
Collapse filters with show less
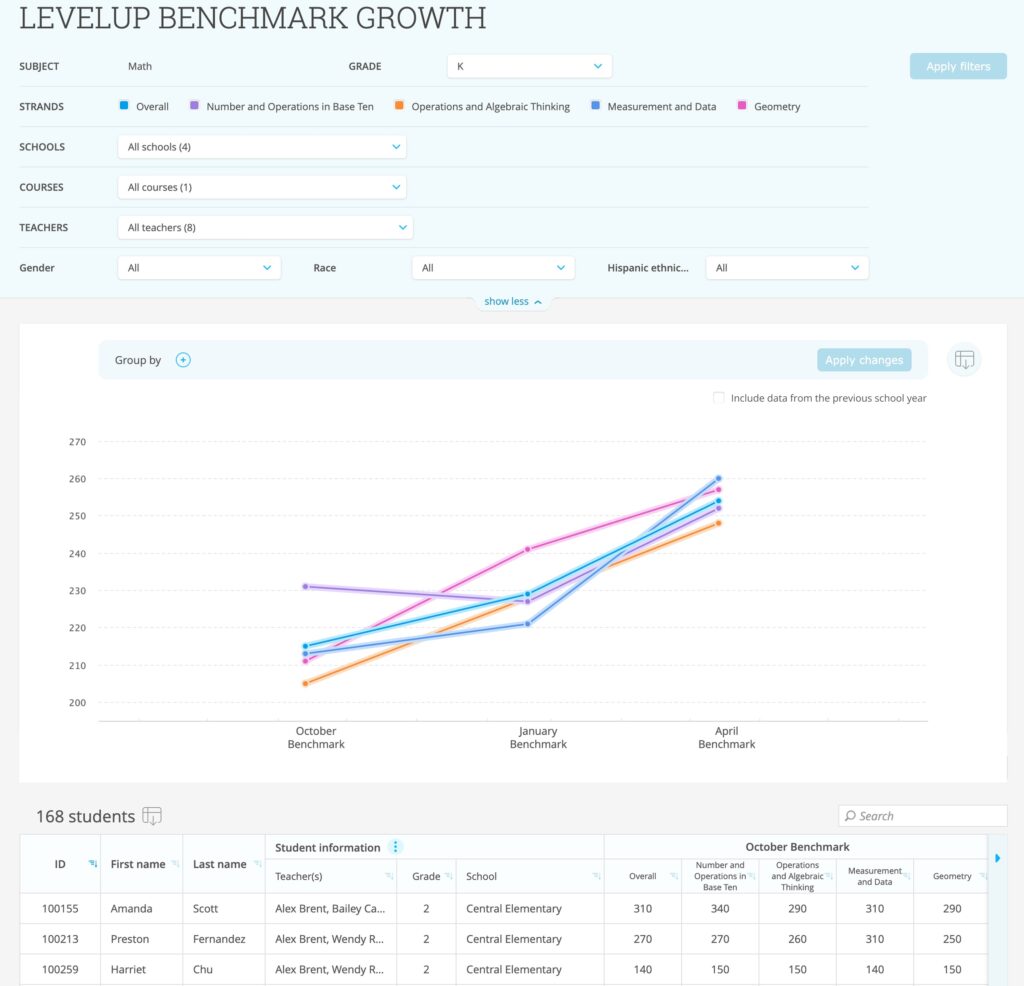(512, 301)
